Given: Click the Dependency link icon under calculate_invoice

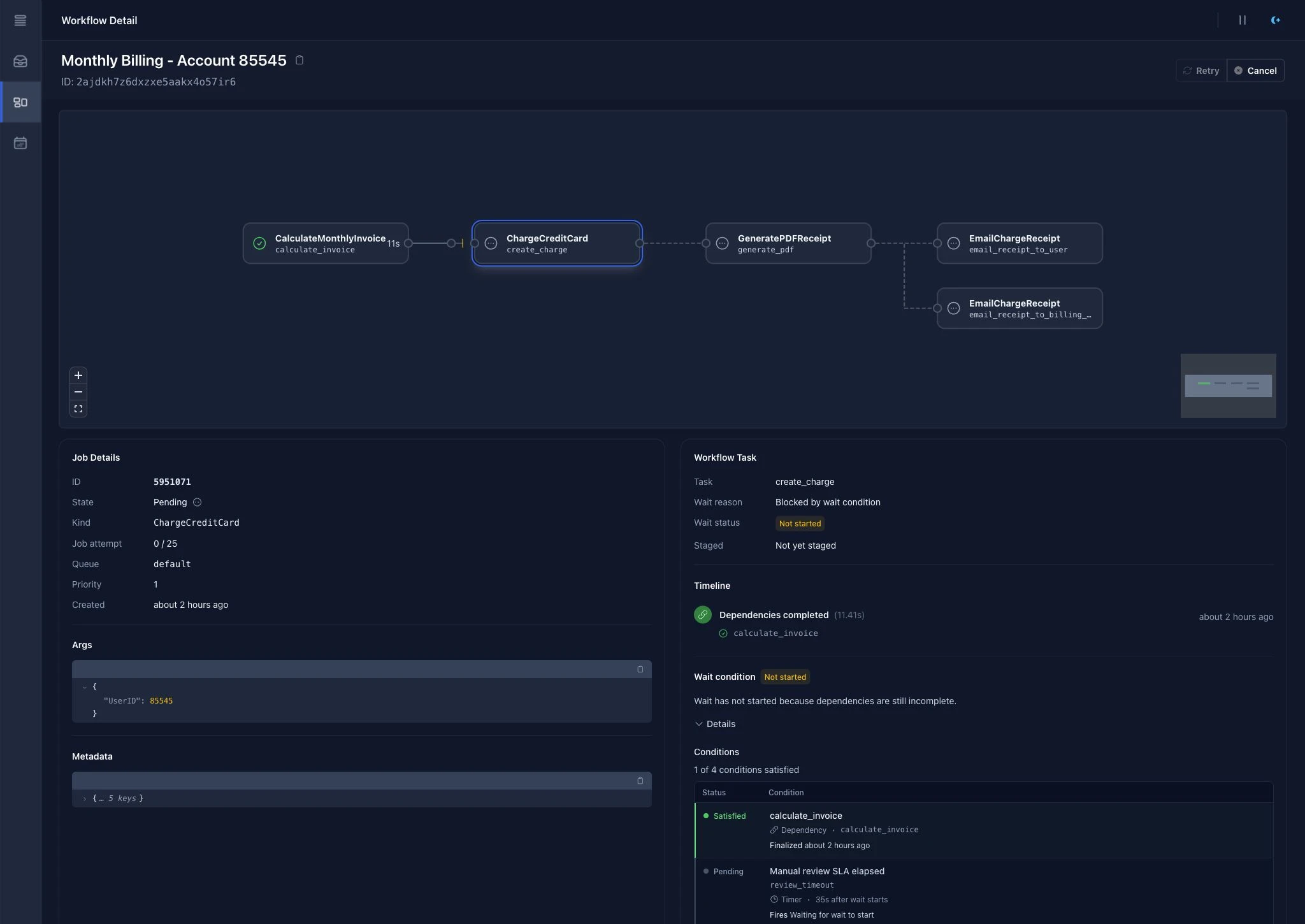Looking at the screenshot, I should [774, 830].
